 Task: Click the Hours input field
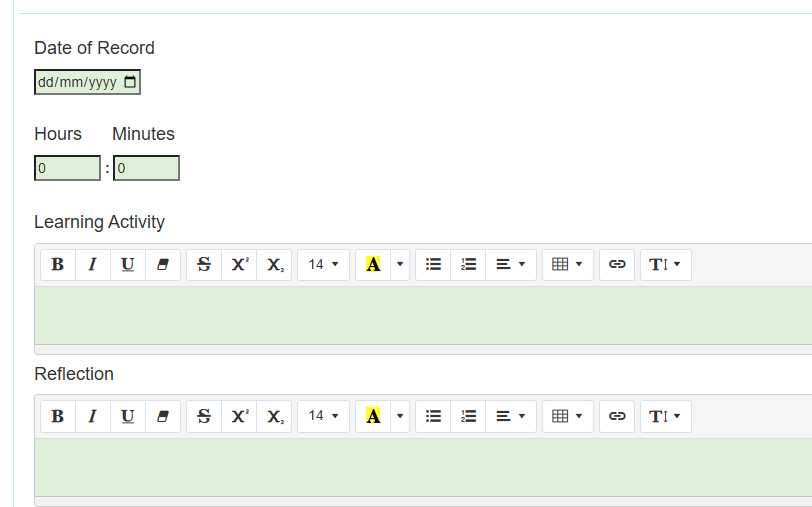pos(67,169)
